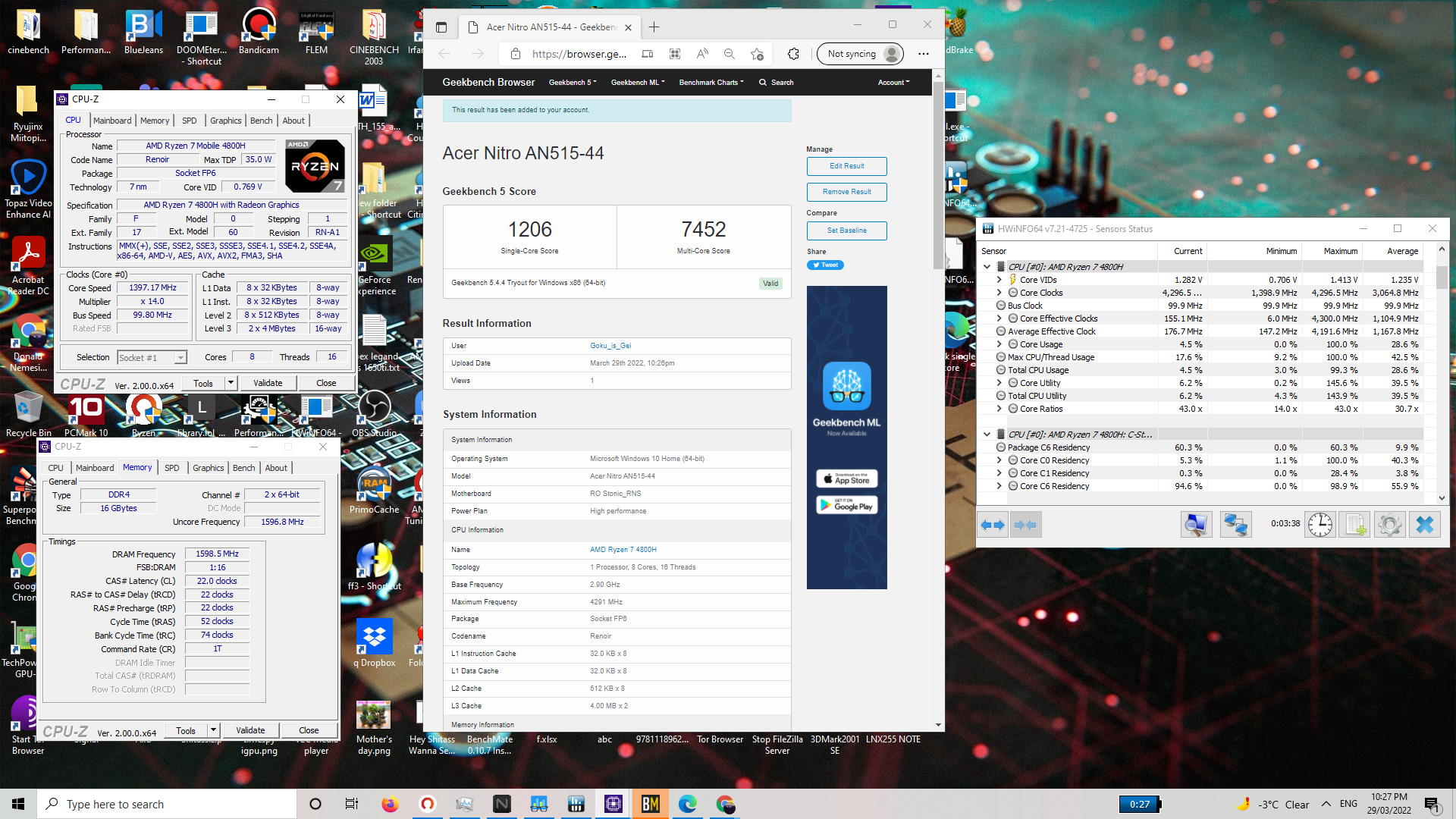Add page to favorites star icon

point(757,54)
